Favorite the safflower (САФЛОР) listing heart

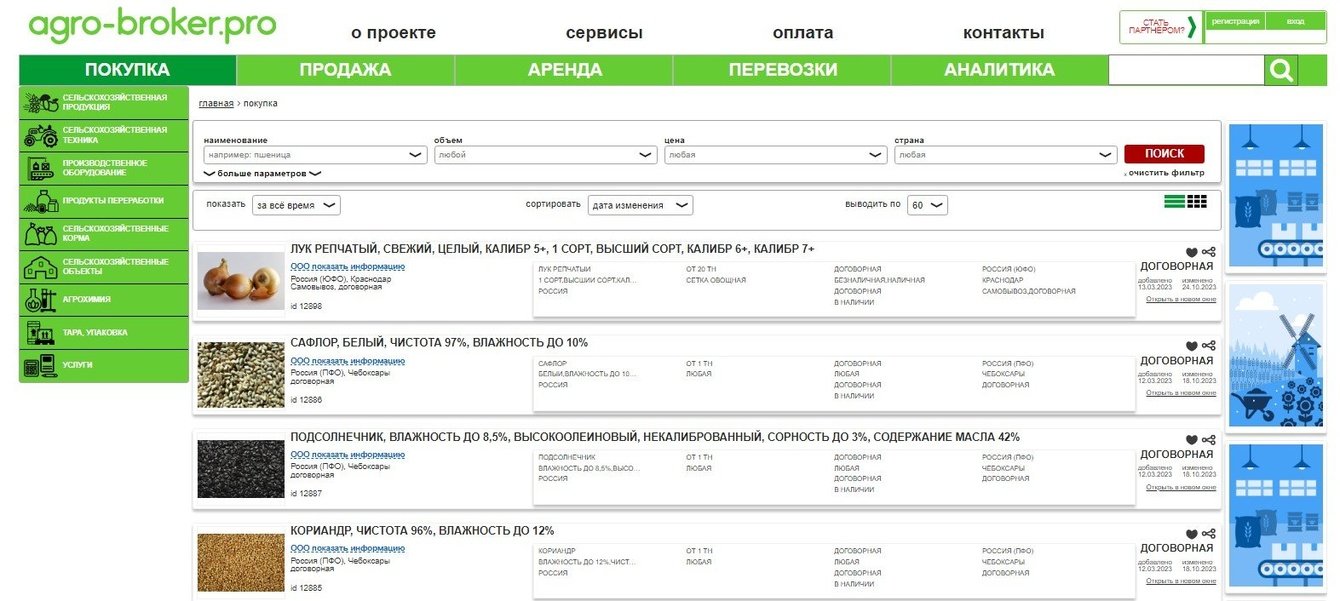[1191, 346]
